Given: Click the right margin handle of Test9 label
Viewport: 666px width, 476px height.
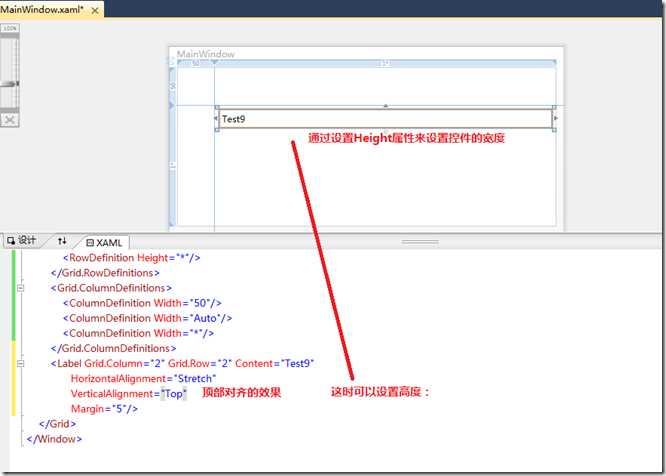Looking at the screenshot, I should click(x=556, y=118).
